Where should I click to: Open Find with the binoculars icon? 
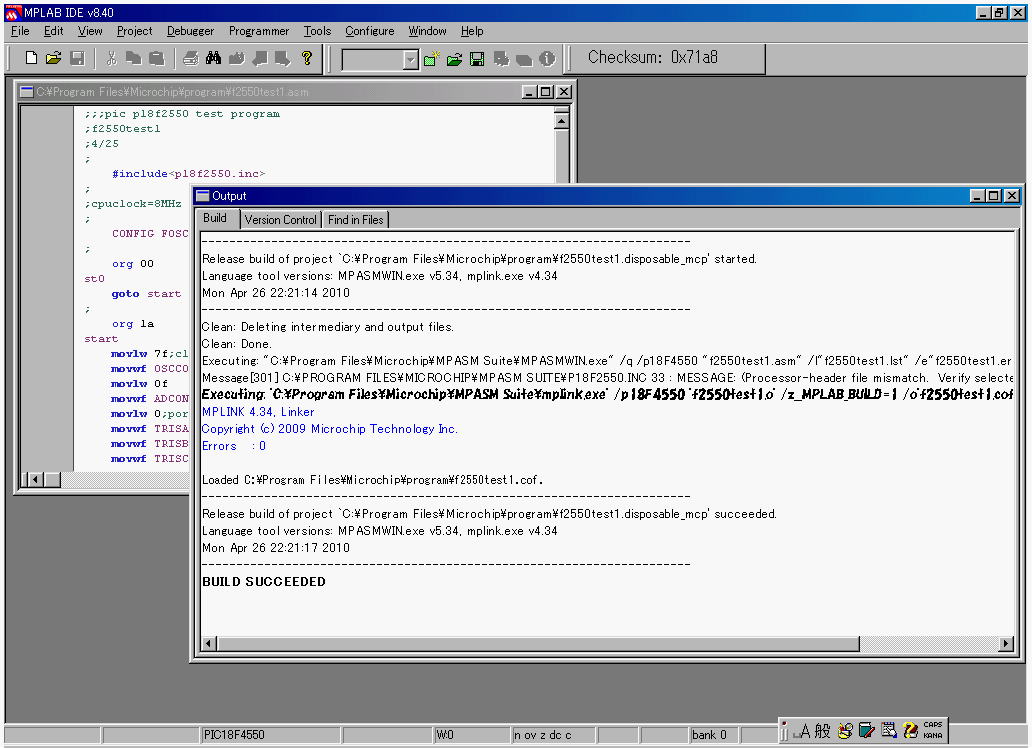coord(213,59)
